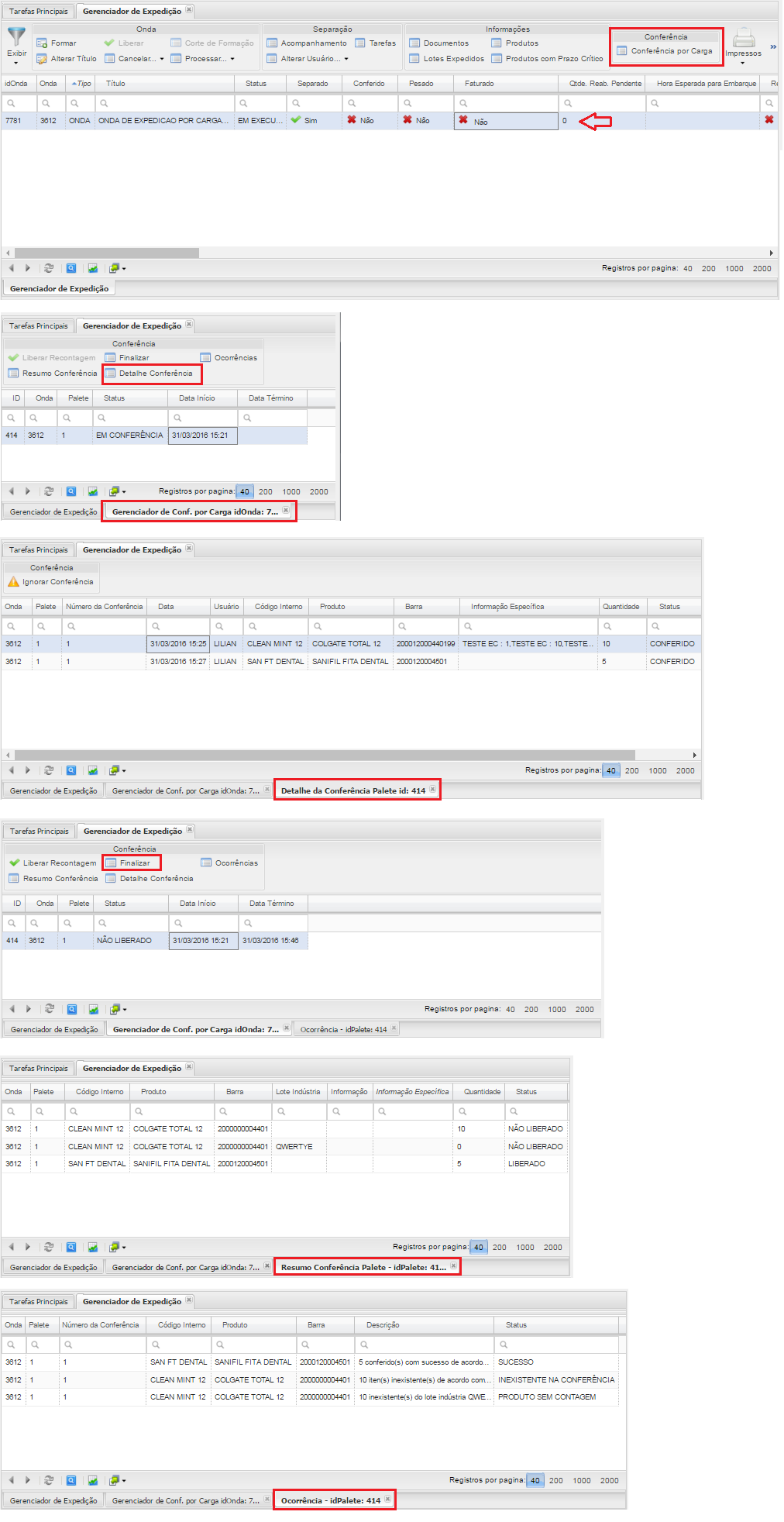784x1522 pixels.
Task: Click the Descrição filter search field
Action: (424, 1345)
